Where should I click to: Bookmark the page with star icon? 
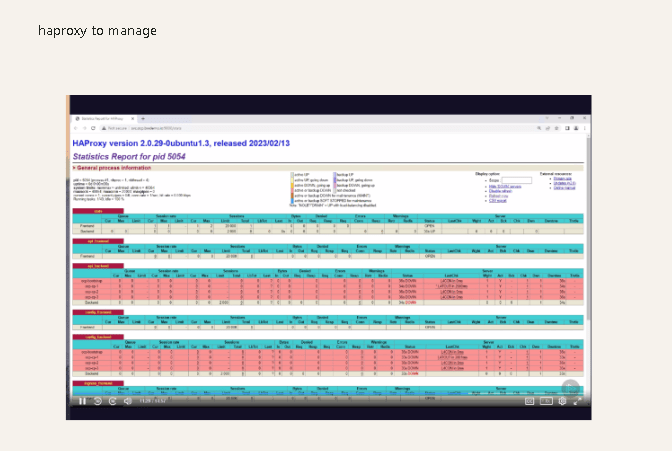point(557,128)
